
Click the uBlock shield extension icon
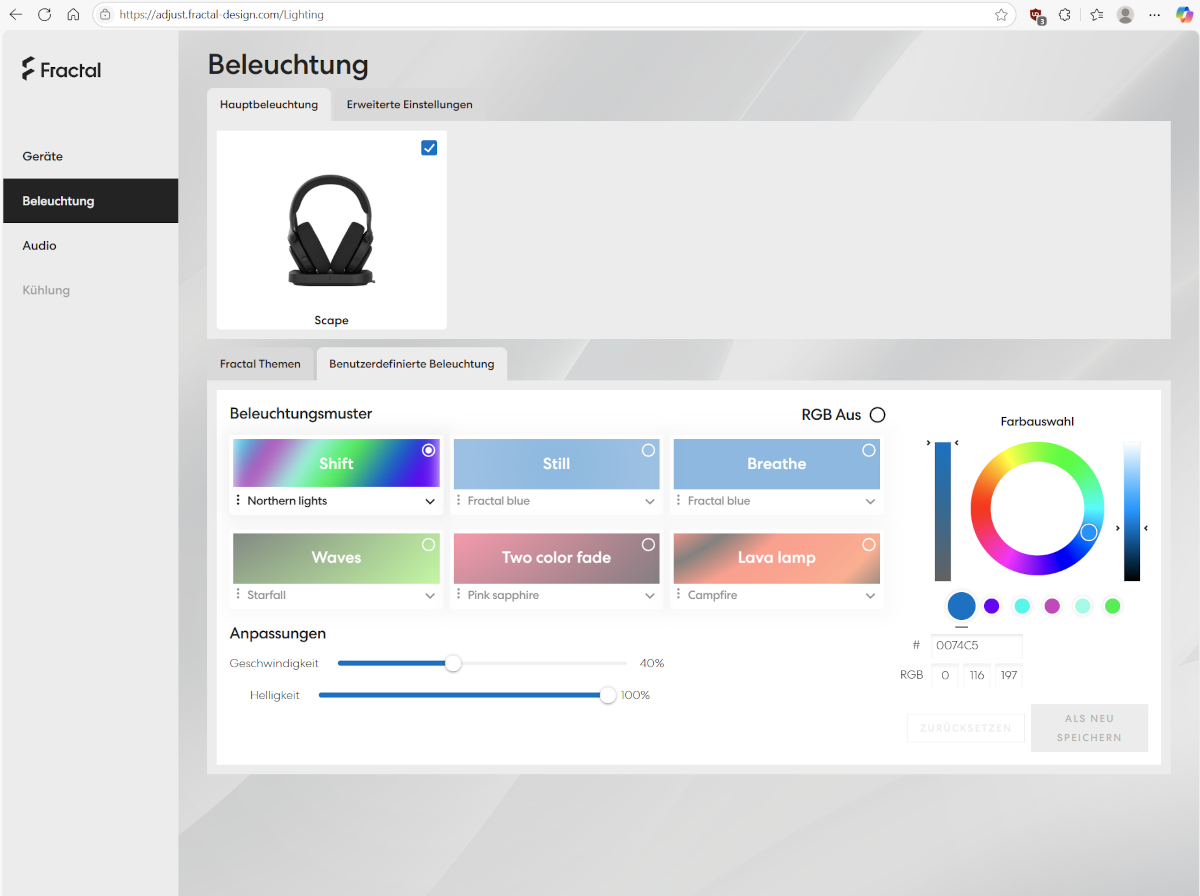pos(1037,15)
